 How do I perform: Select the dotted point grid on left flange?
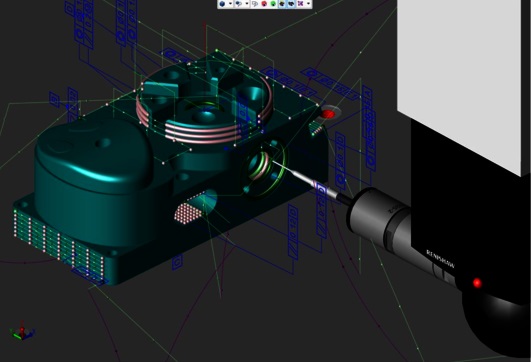click(58, 242)
